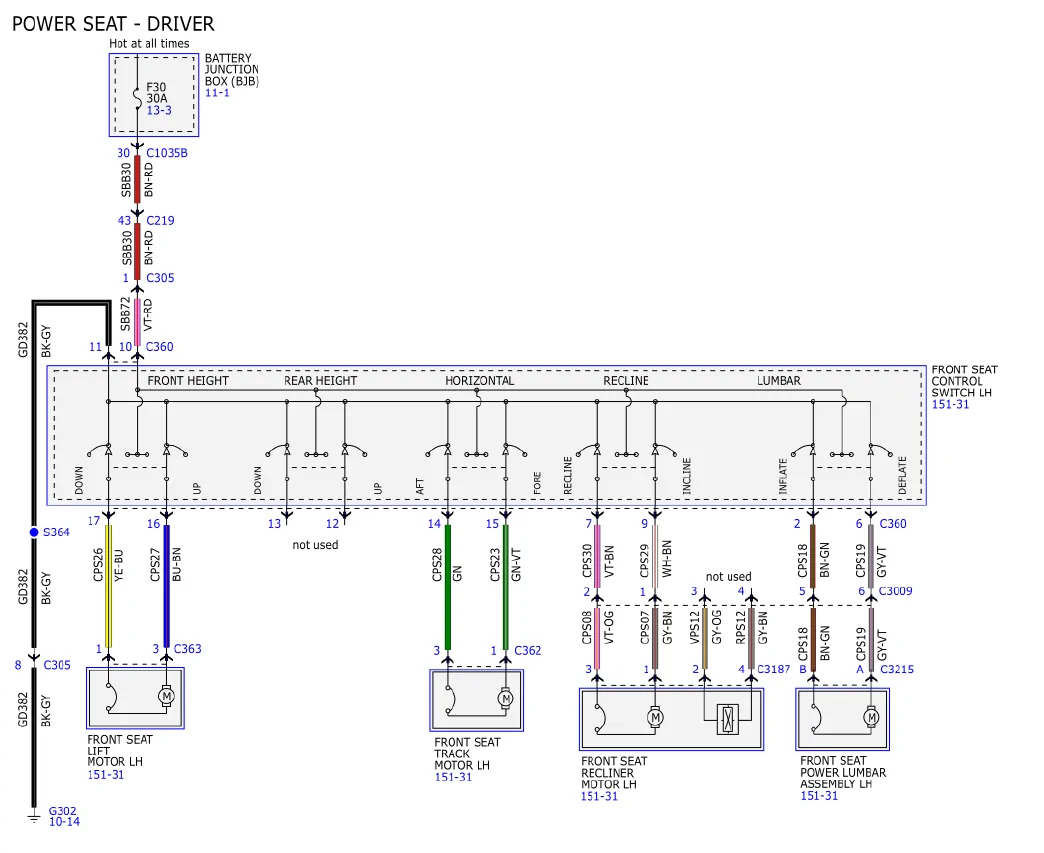Click the 'RECLINE' heading at top of switch
The image size is (1044, 853).
pyautogui.click(x=626, y=381)
